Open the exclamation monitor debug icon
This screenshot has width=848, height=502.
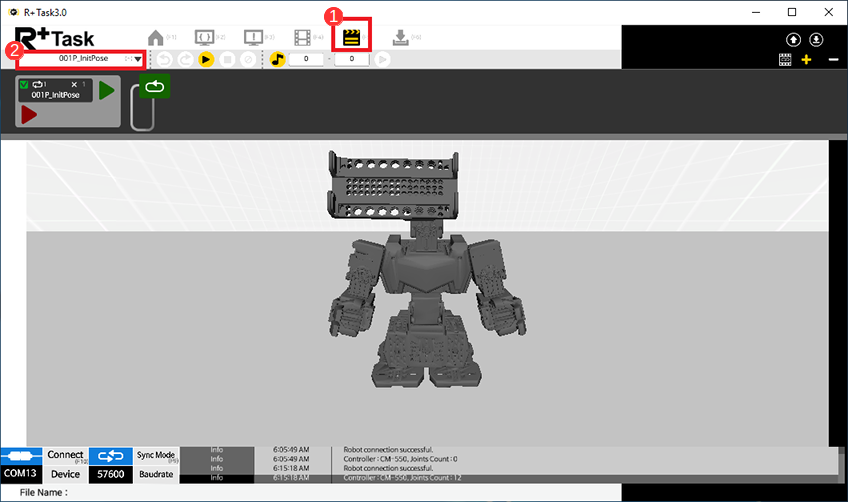click(254, 37)
